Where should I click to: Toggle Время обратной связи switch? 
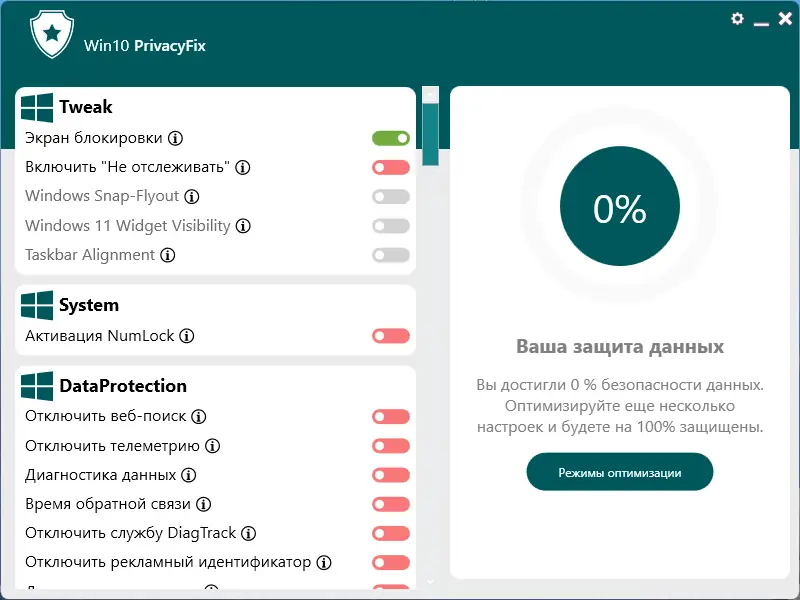pos(391,504)
